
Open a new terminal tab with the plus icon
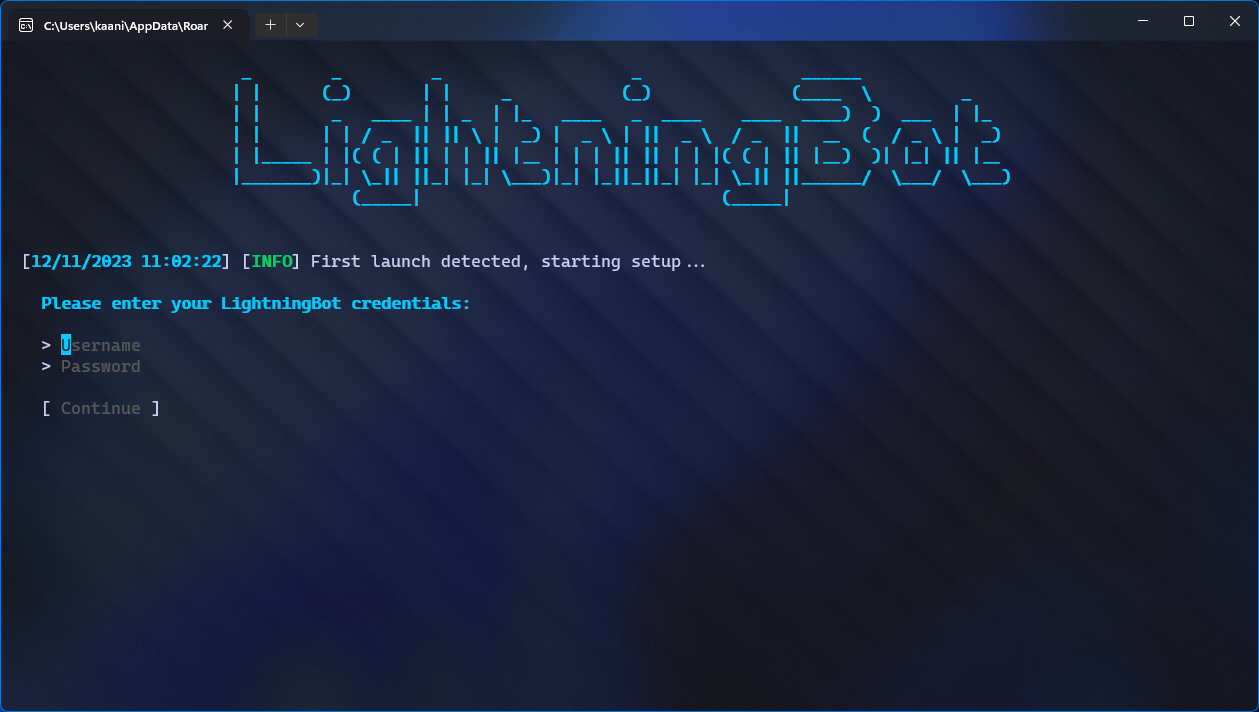coord(269,24)
